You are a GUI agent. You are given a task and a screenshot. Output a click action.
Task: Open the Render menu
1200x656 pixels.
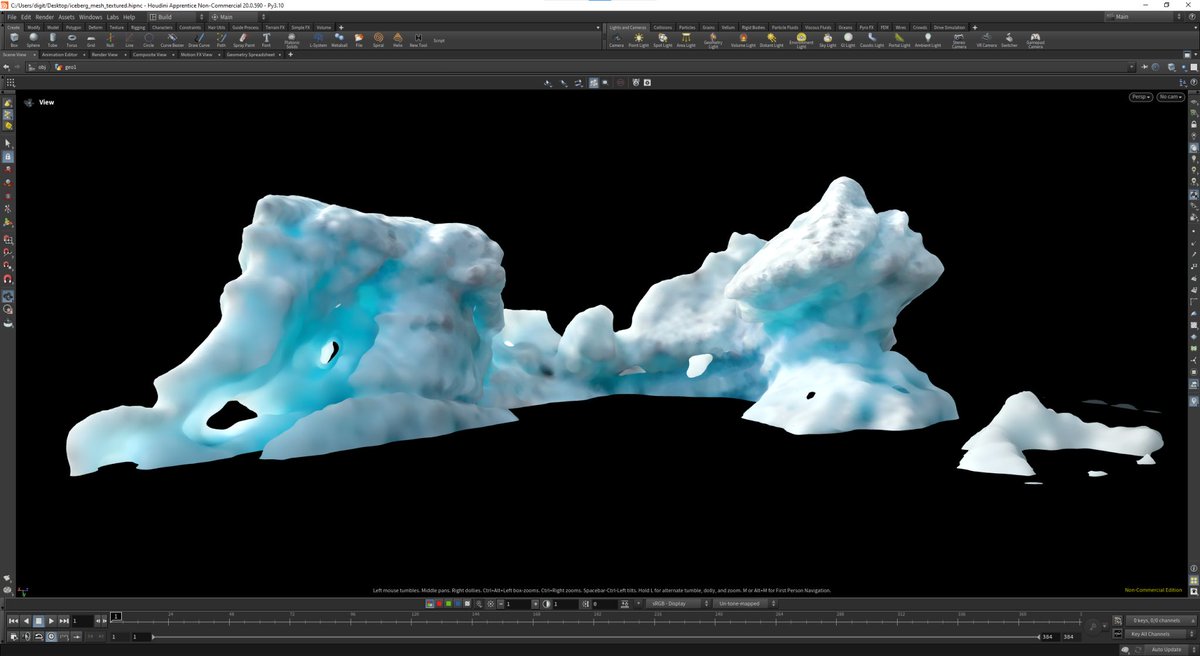44,17
